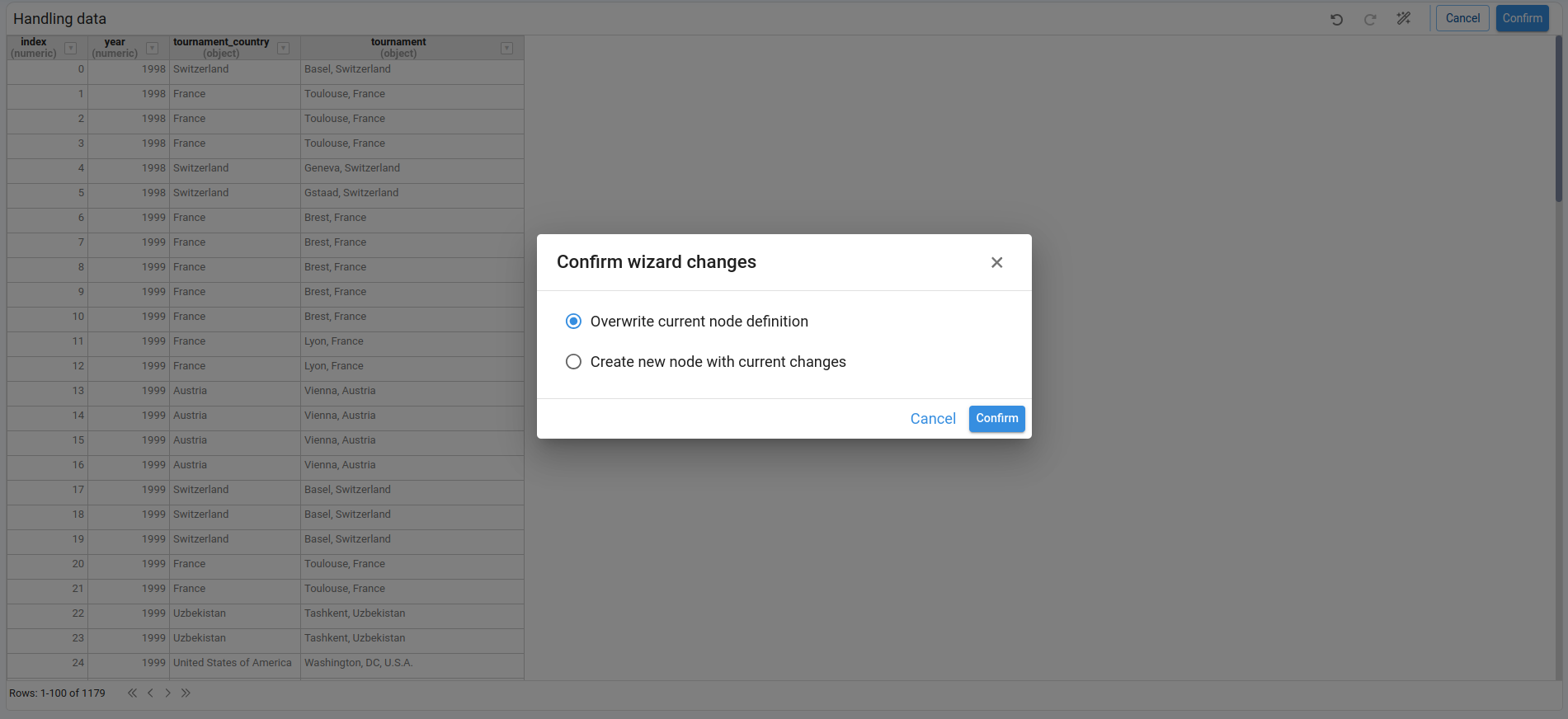The image size is (1568, 719).
Task: Click the Geneva, Switzerland tournament cell
Action: tap(352, 168)
